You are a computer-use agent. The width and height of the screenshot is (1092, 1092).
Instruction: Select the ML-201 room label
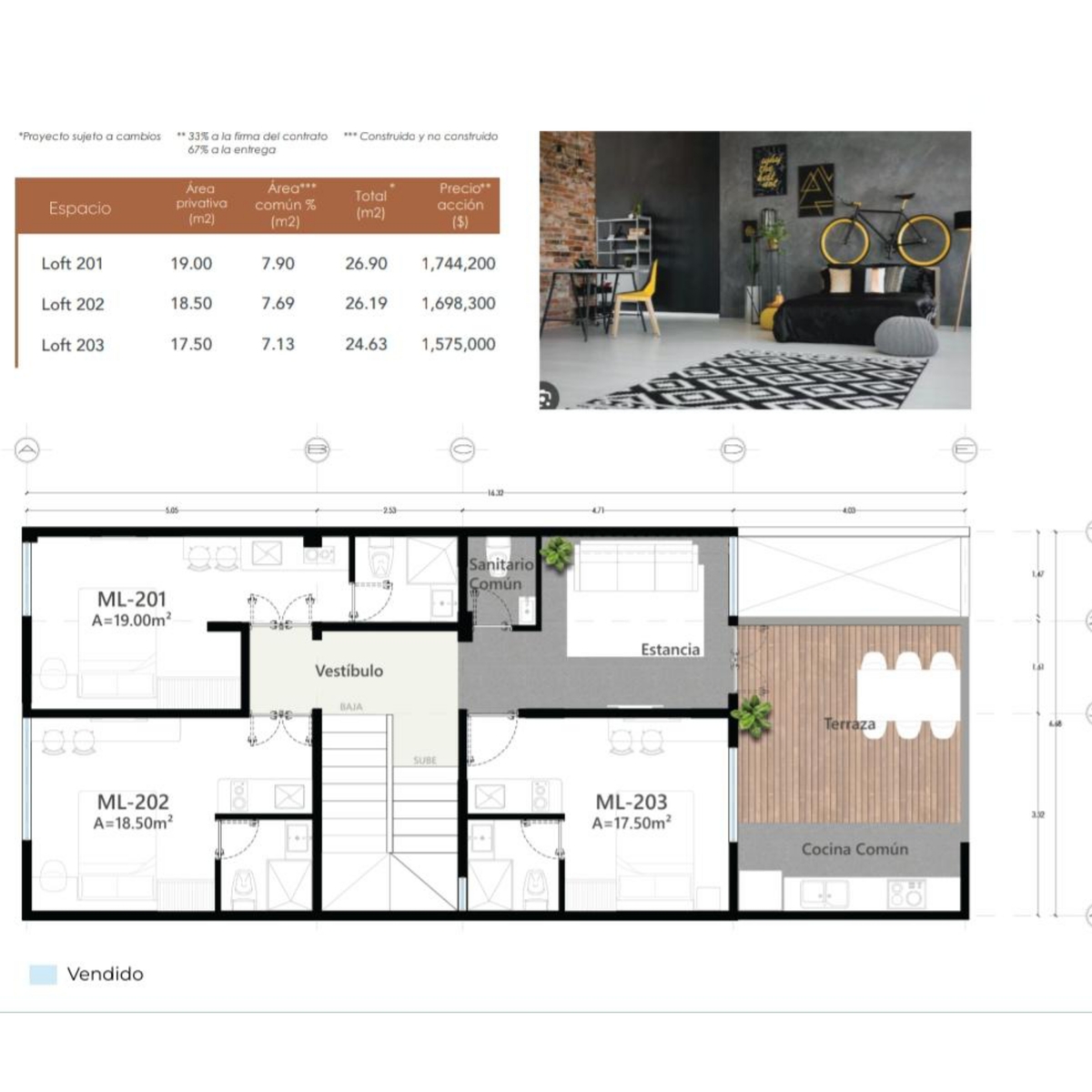[132, 600]
